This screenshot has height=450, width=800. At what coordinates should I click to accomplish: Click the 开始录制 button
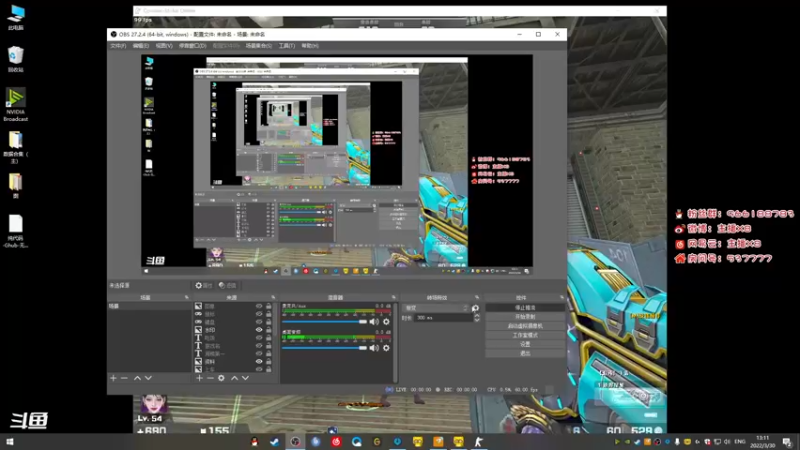525,317
